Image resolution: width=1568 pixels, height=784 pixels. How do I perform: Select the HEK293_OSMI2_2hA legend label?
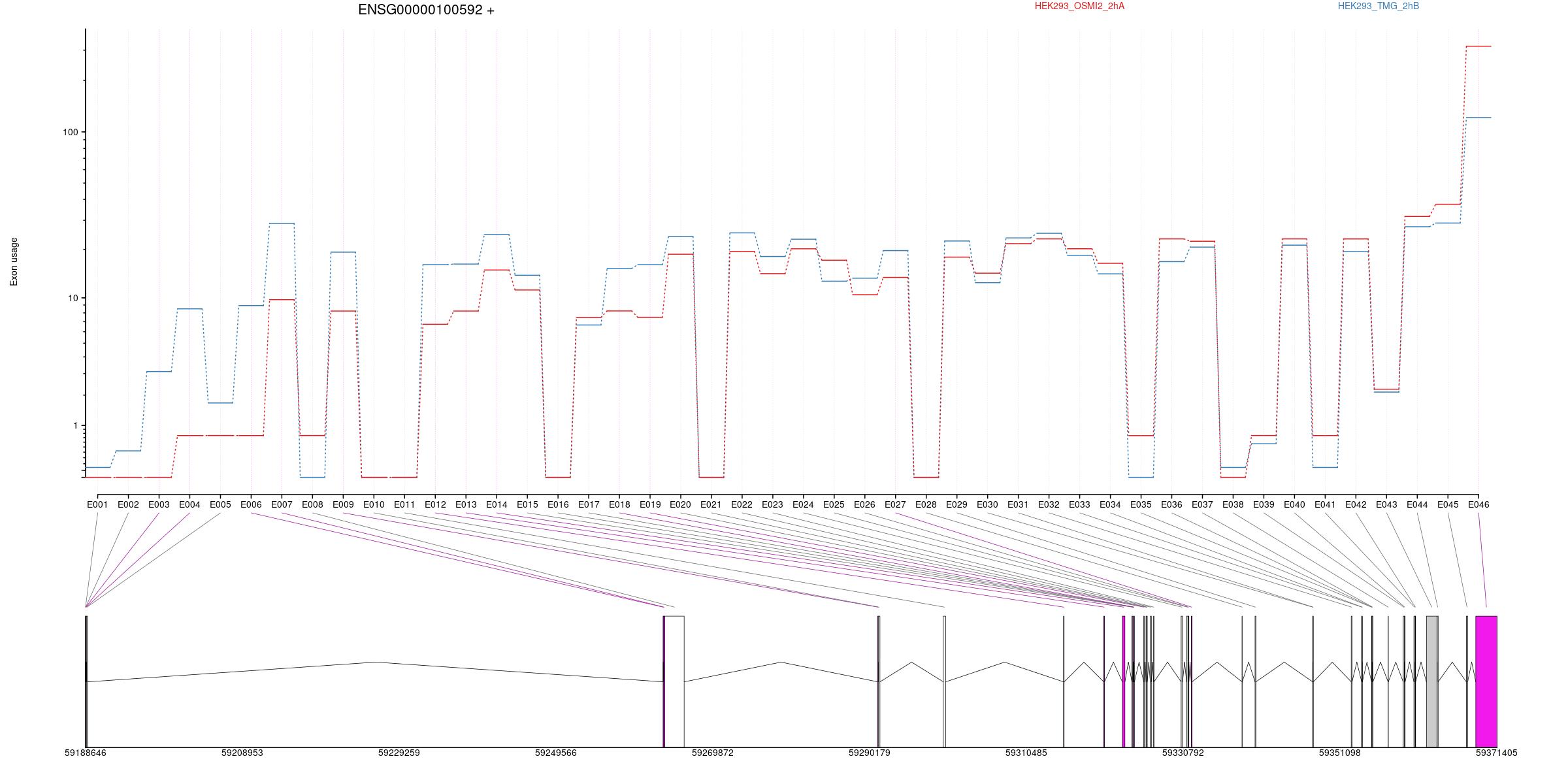[x=1079, y=6]
